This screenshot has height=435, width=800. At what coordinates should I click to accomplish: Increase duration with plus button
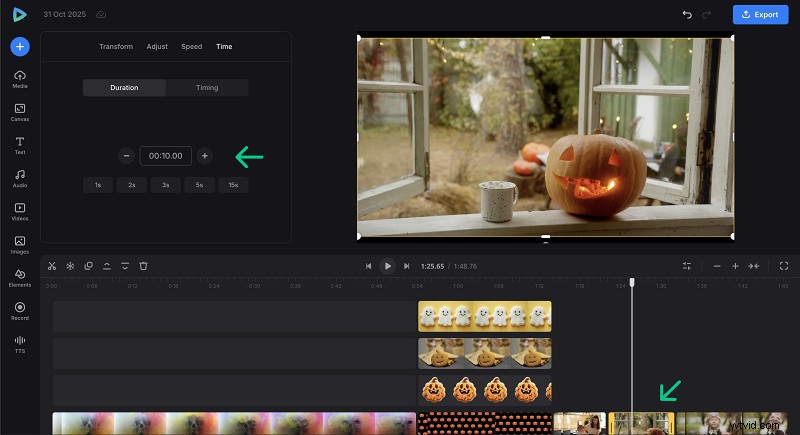click(x=205, y=156)
